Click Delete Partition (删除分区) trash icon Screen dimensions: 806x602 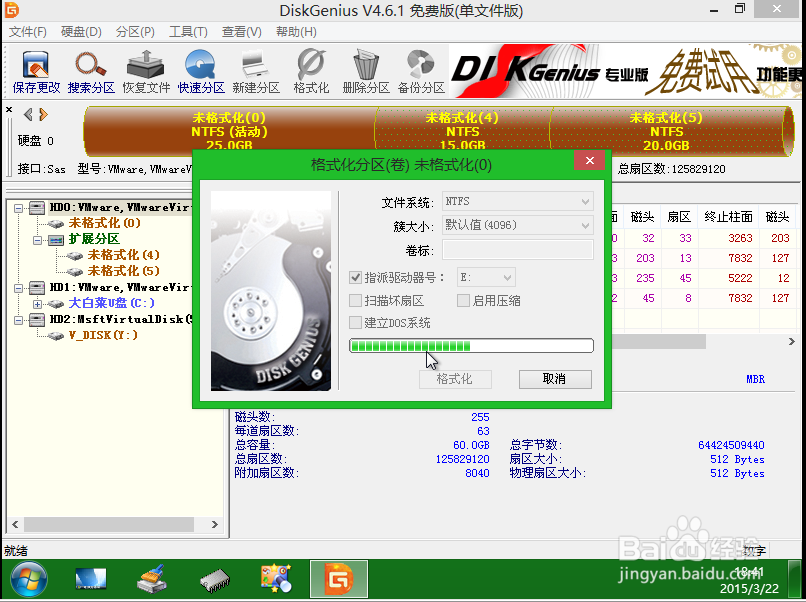point(366,71)
